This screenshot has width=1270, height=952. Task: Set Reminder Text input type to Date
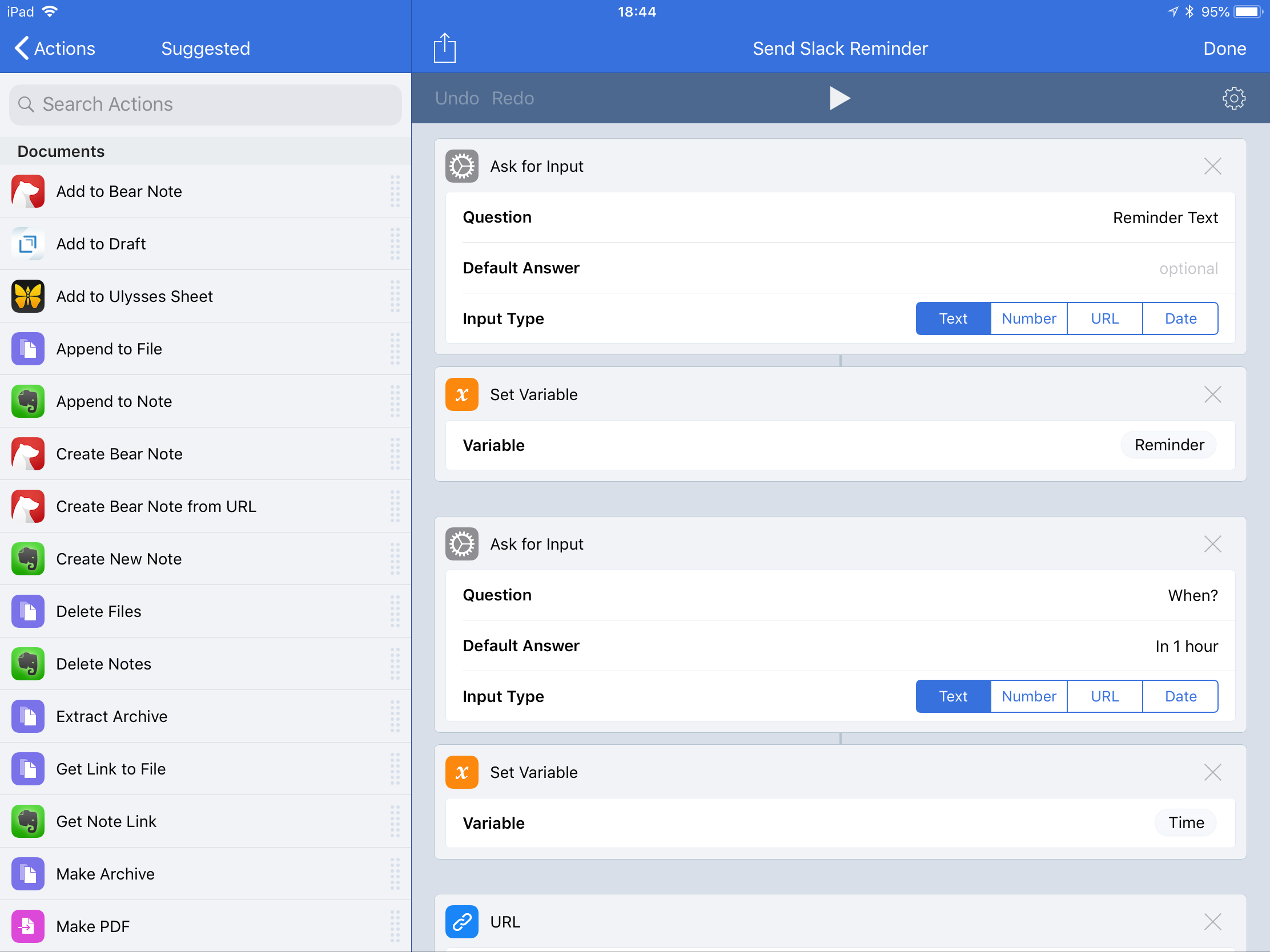[x=1180, y=318]
